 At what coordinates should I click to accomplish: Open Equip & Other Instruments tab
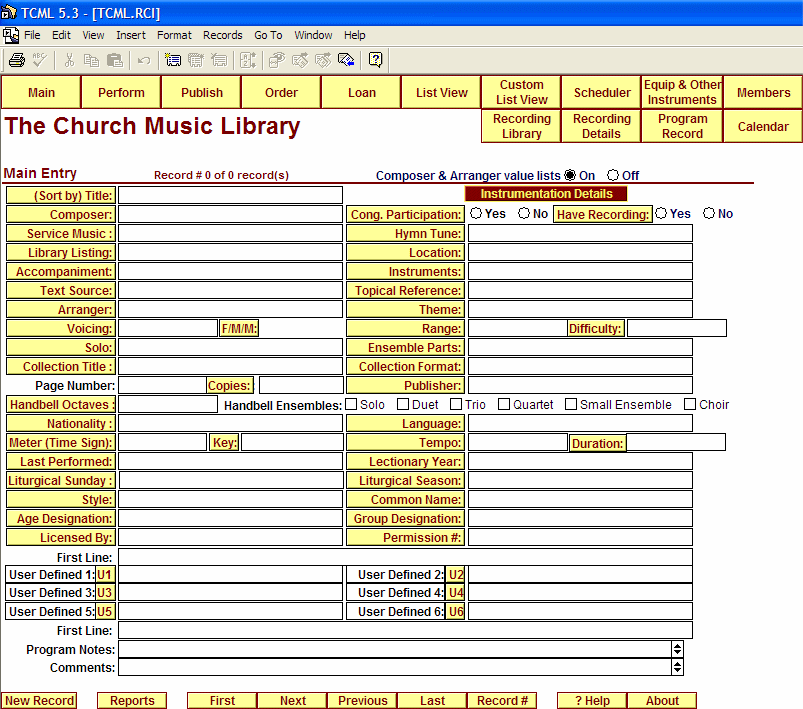point(682,92)
